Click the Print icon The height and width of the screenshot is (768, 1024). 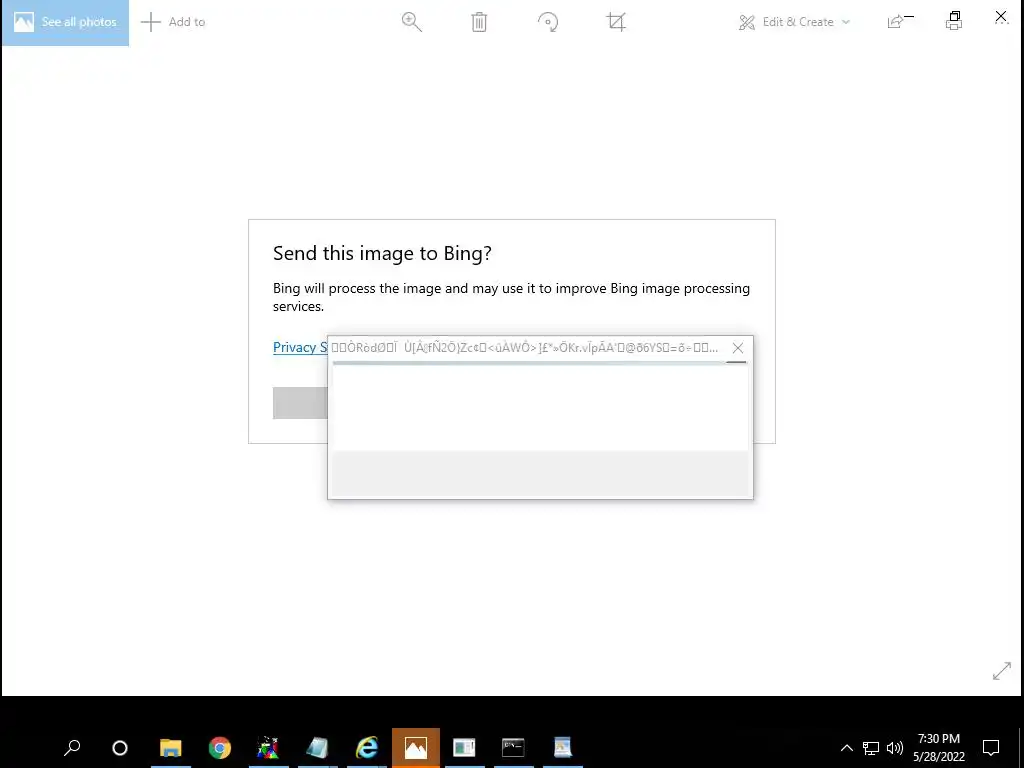pyautogui.click(x=954, y=21)
